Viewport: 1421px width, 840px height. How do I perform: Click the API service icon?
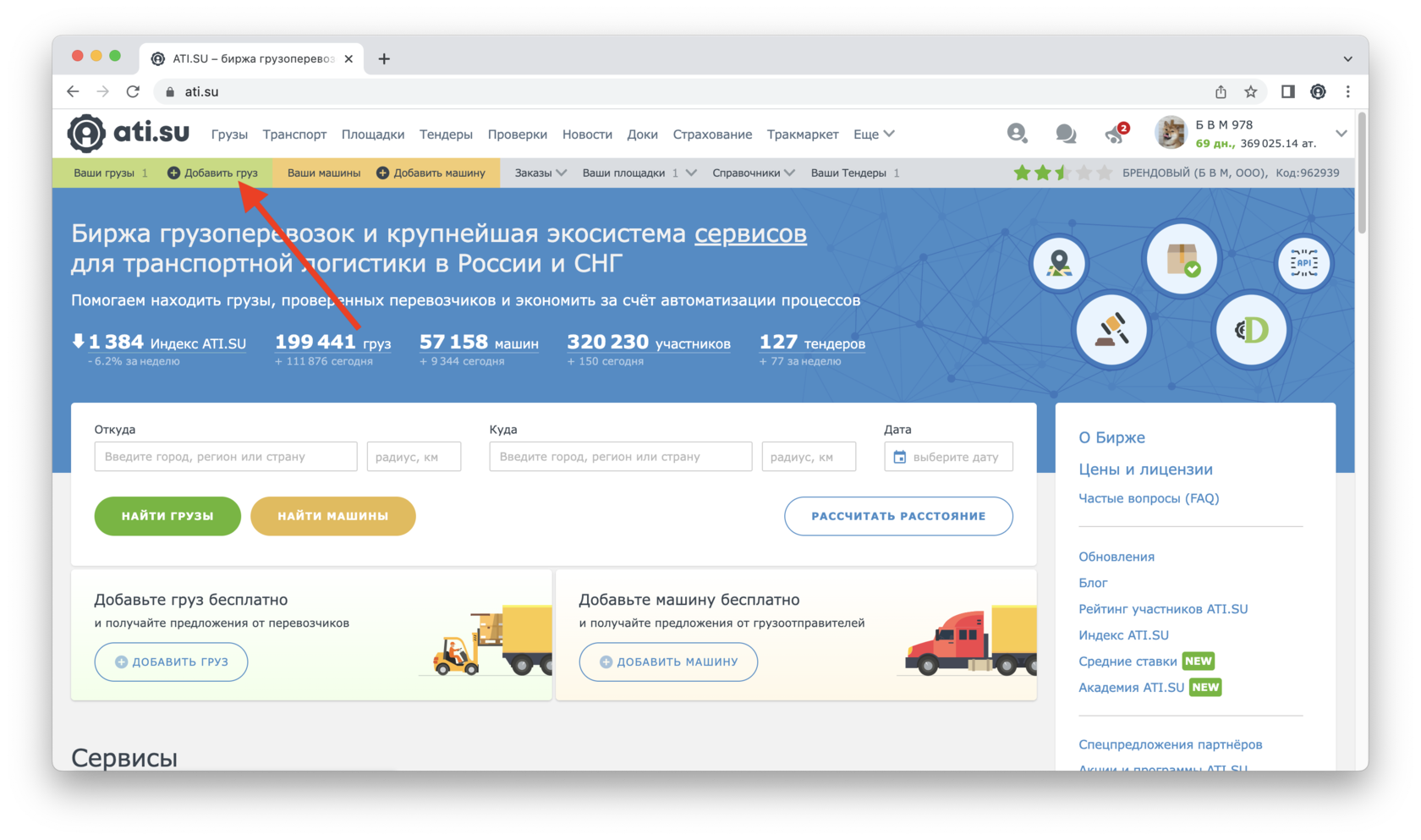click(x=1303, y=263)
